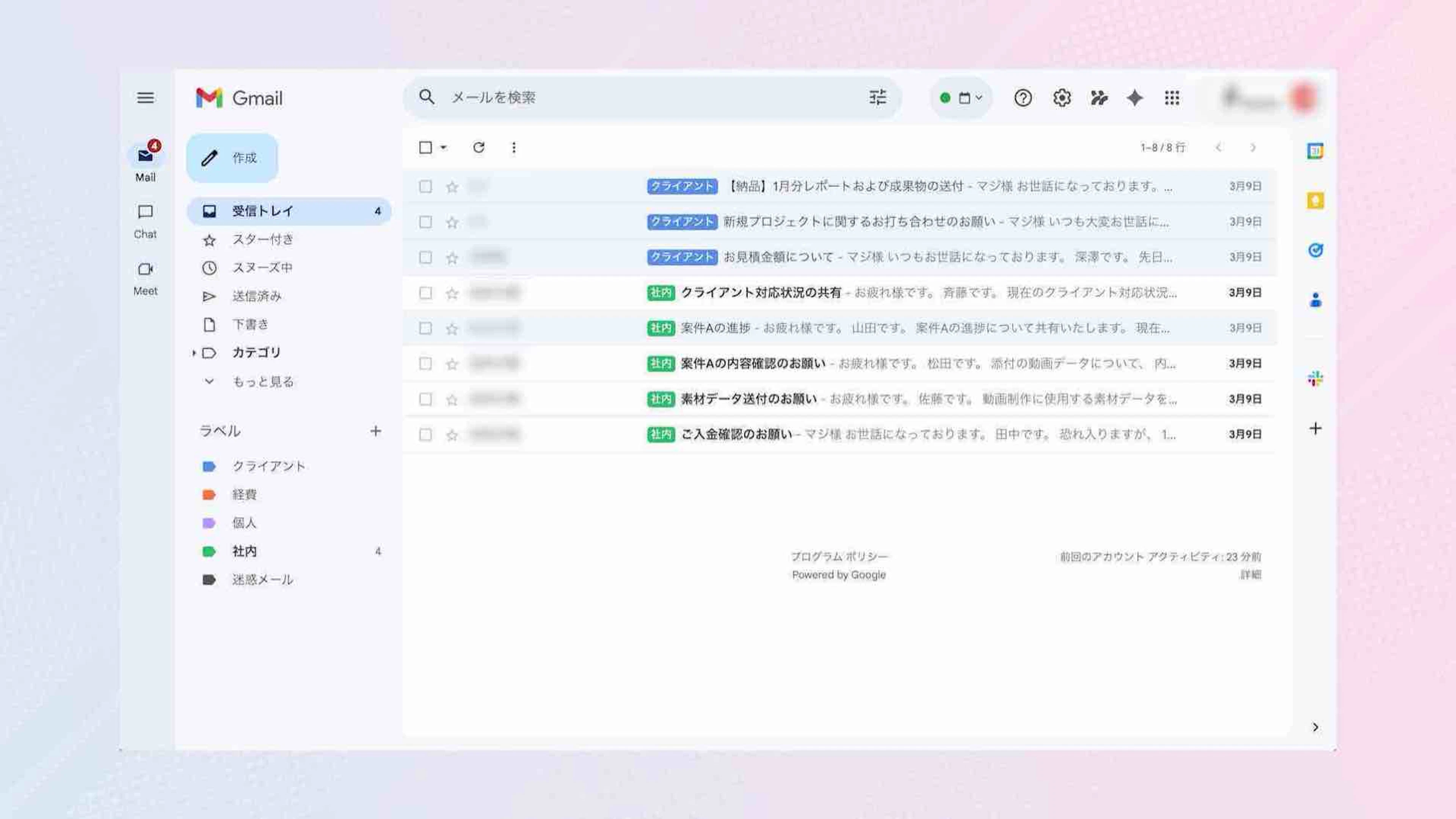Expand もっと見る in the sidebar
Viewport: 1456px width, 819px height.
[x=263, y=382]
